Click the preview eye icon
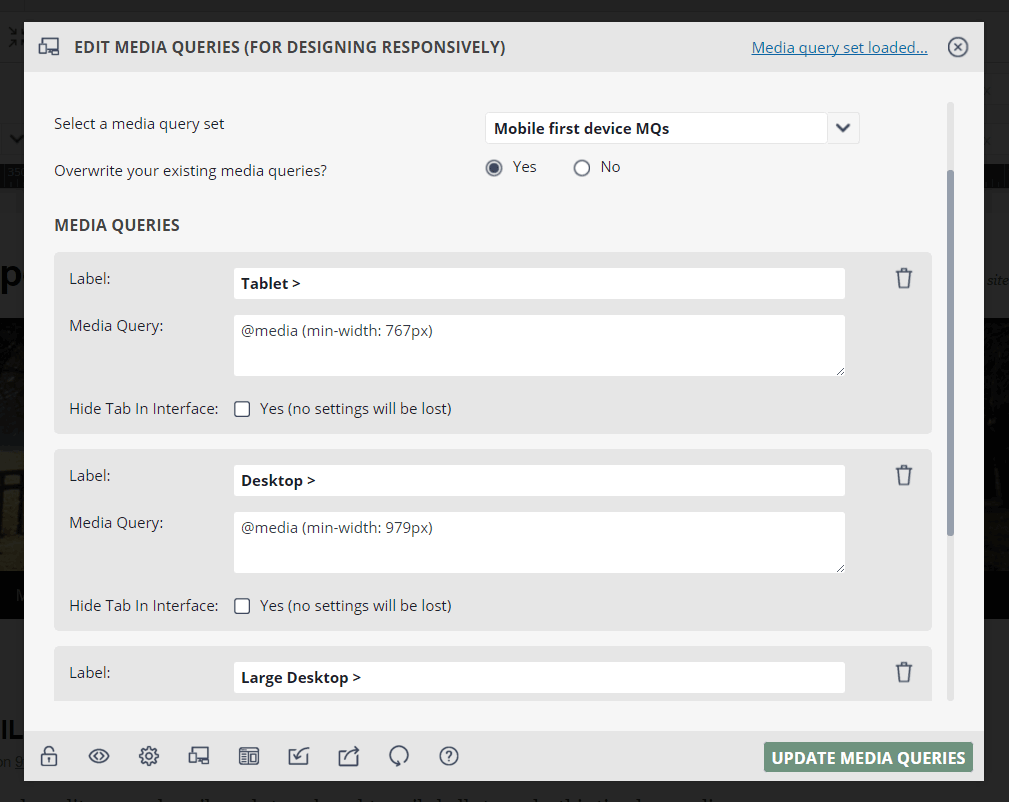 [99, 757]
